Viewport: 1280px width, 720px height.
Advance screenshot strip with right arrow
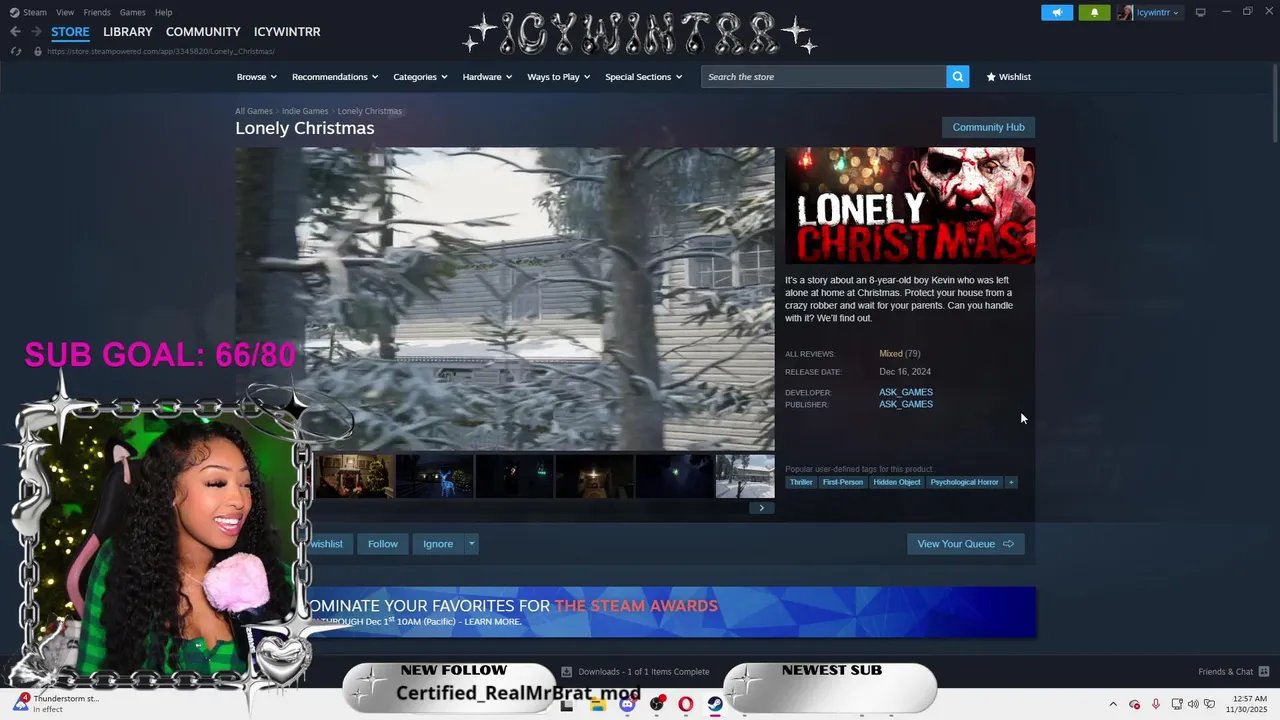(761, 508)
